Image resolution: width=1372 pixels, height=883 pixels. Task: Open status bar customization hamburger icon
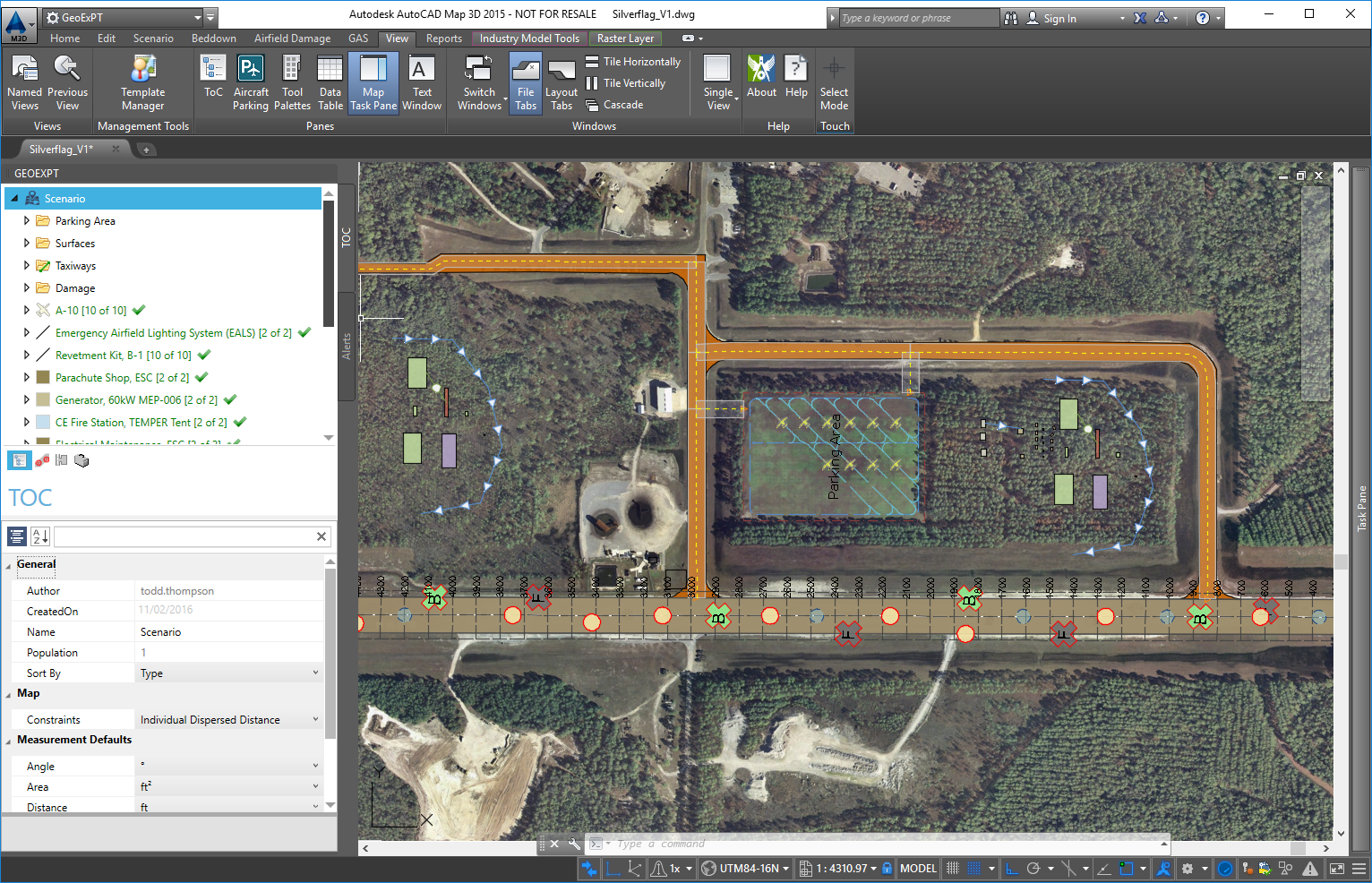click(1359, 869)
